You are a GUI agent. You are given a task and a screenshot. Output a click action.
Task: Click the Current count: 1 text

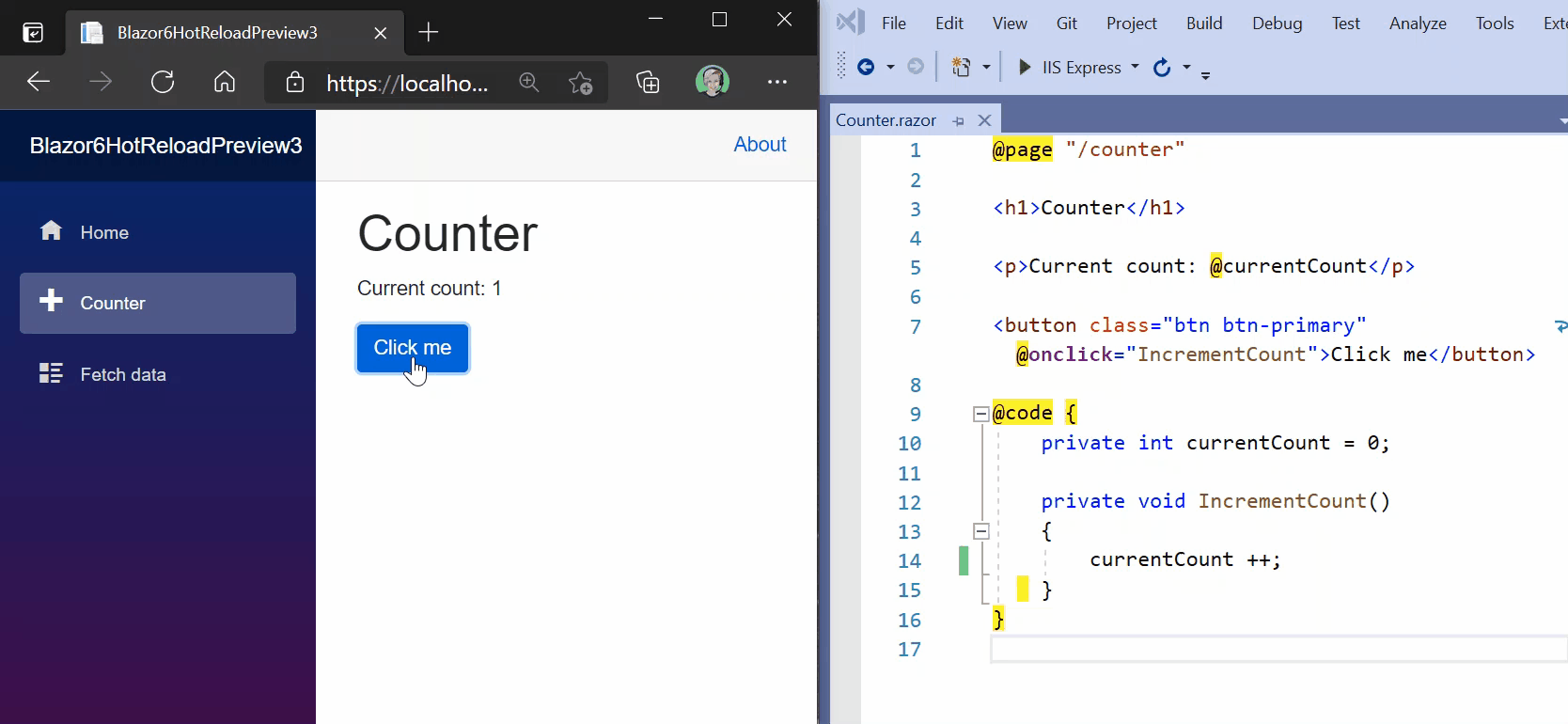click(x=430, y=289)
